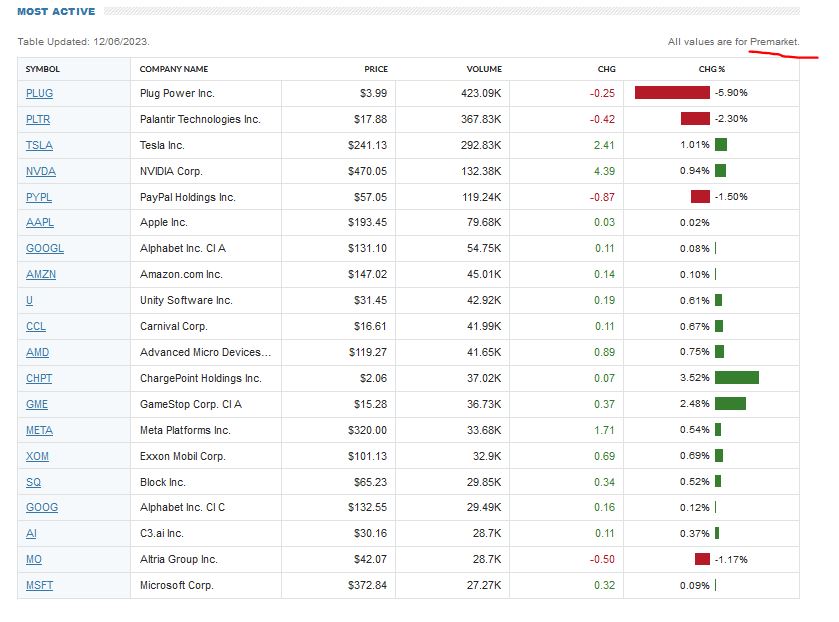The image size is (839, 622).
Task: Click ChargePoint's green change percent bar
Action: pos(736,379)
